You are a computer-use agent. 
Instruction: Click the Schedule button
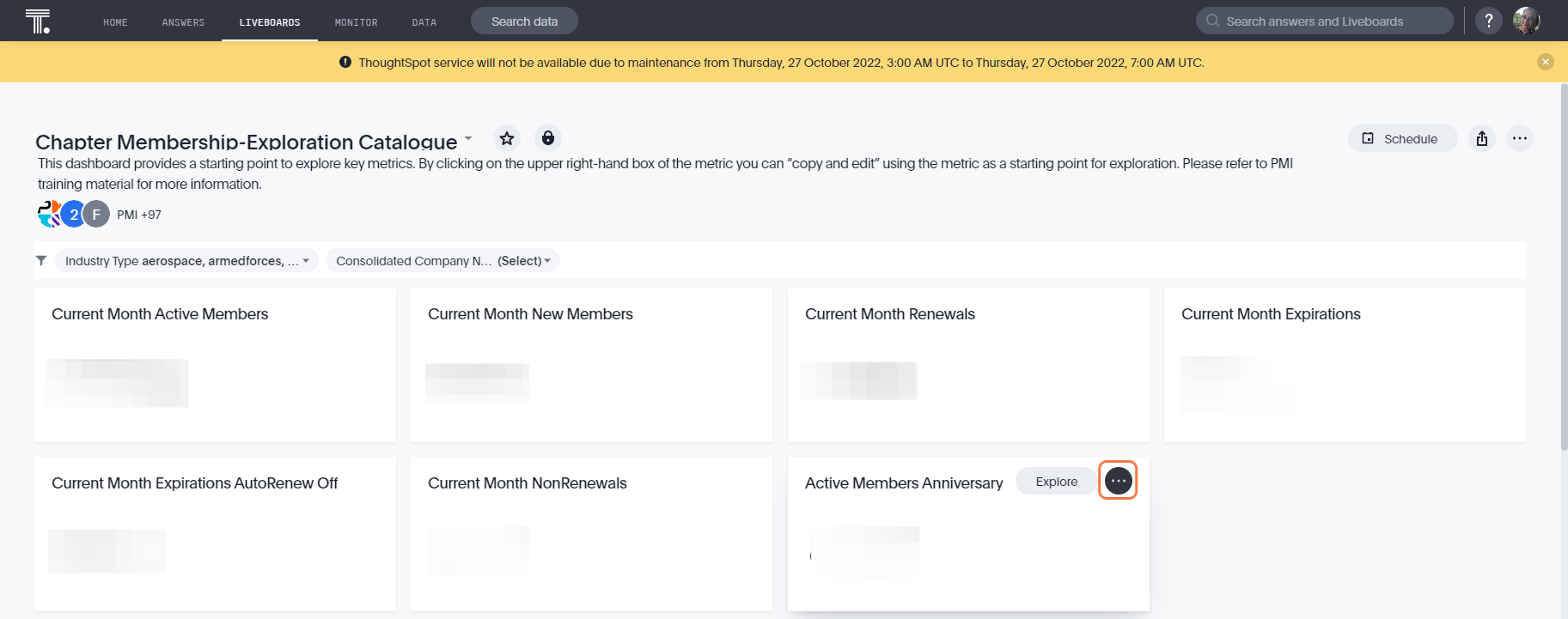[x=1402, y=138]
